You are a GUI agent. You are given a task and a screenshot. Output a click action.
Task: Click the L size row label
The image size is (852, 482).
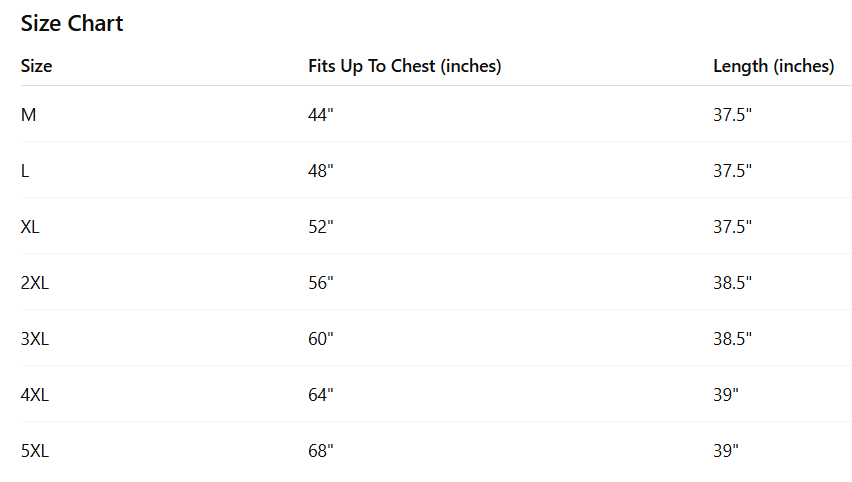[x=25, y=171]
